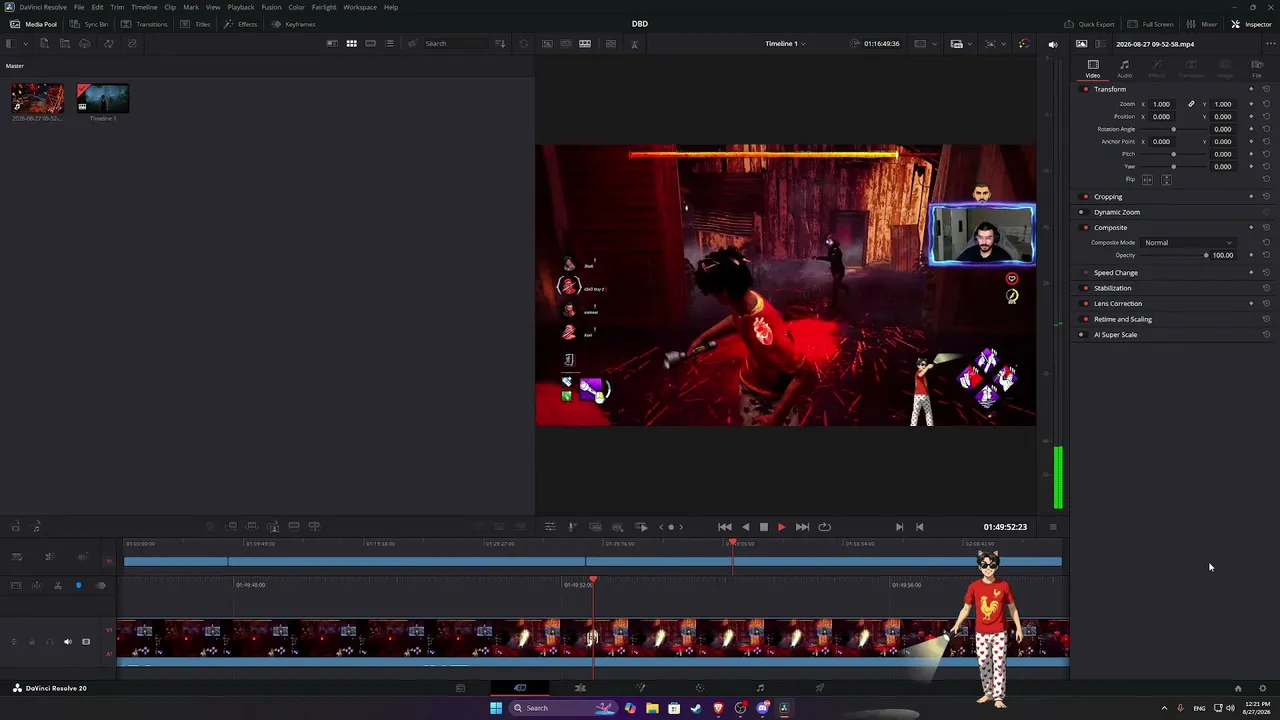The width and height of the screenshot is (1280, 720).
Task: Open the Deliver page rocket icon
Action: [820, 688]
